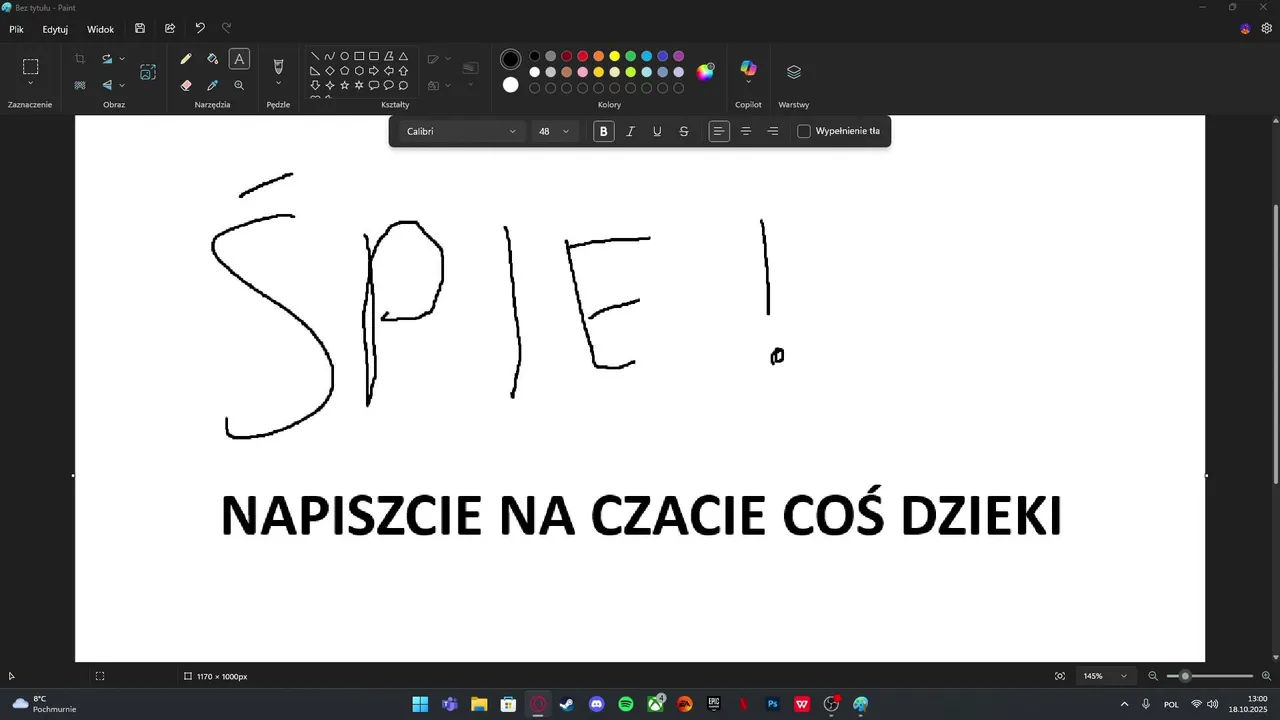Select primary color 1 circle
This screenshot has width=1280, height=720.
(511, 59)
